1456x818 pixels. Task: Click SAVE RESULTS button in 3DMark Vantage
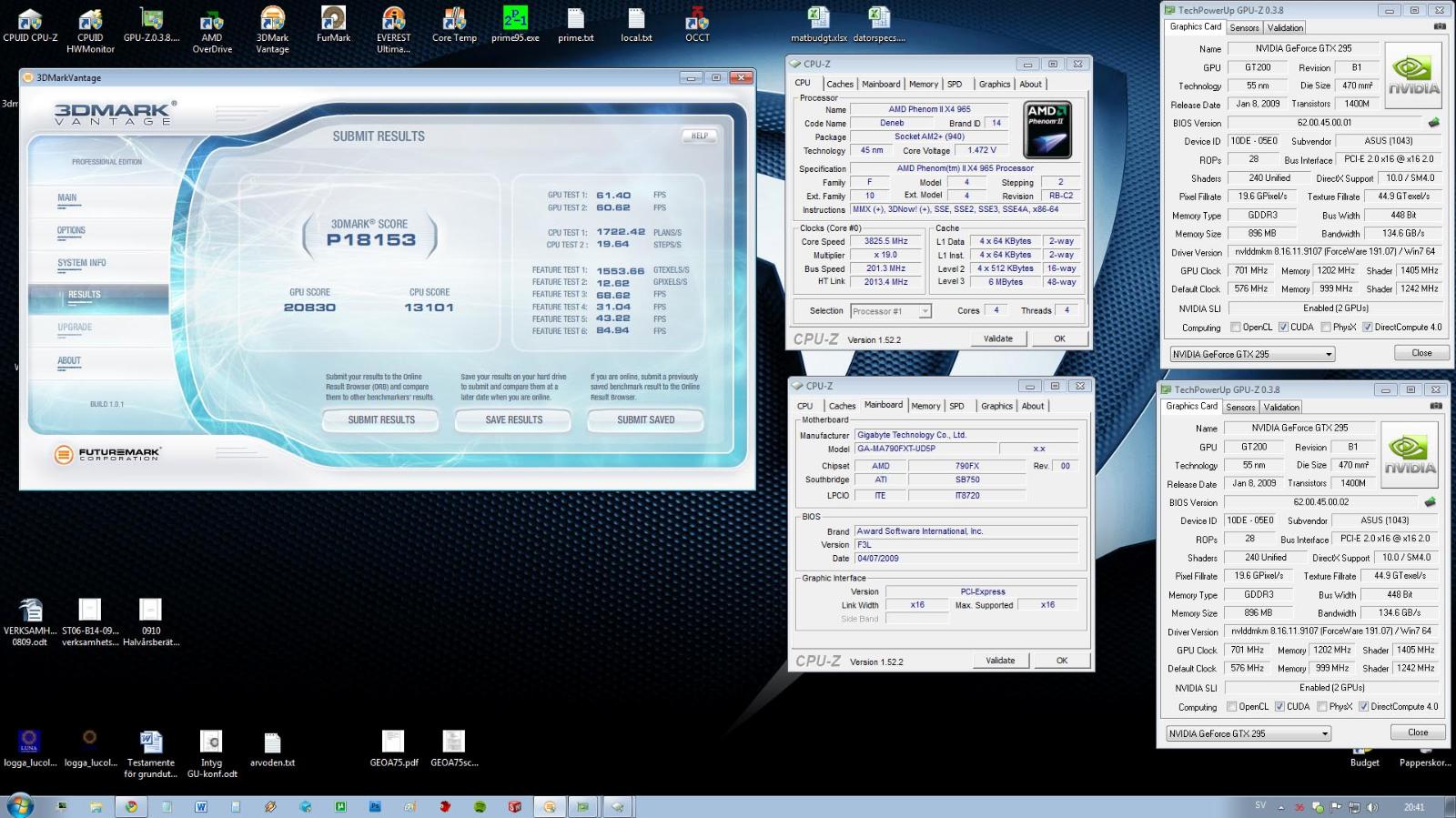(x=513, y=420)
